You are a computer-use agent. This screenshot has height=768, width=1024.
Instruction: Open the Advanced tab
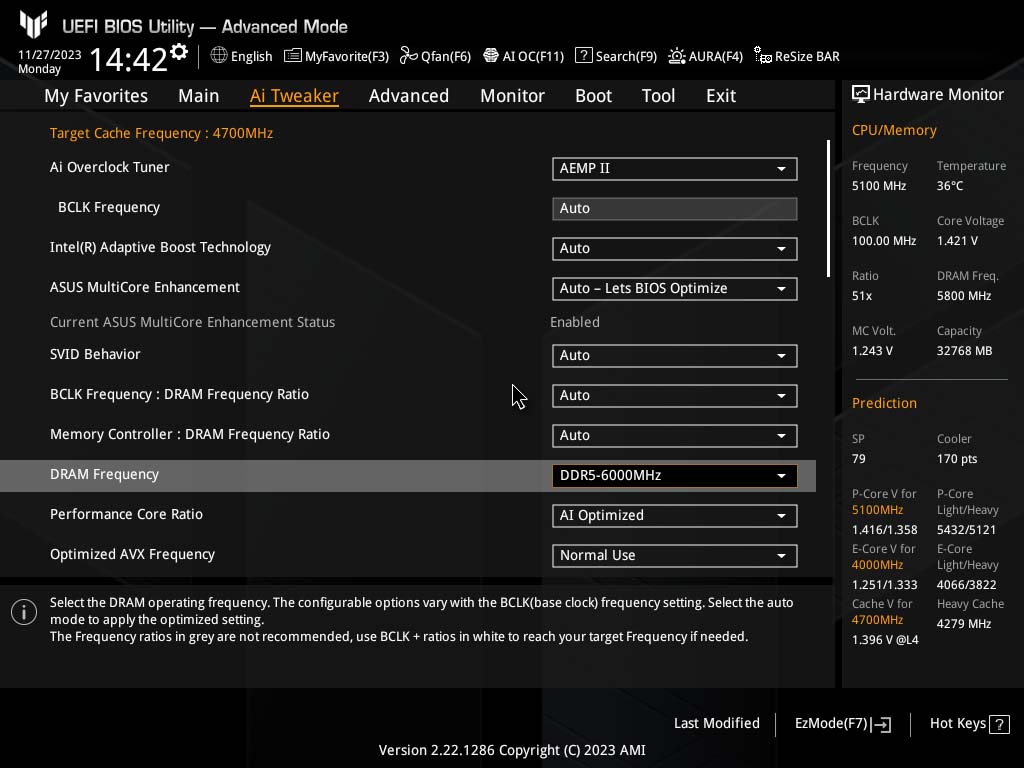coord(409,96)
